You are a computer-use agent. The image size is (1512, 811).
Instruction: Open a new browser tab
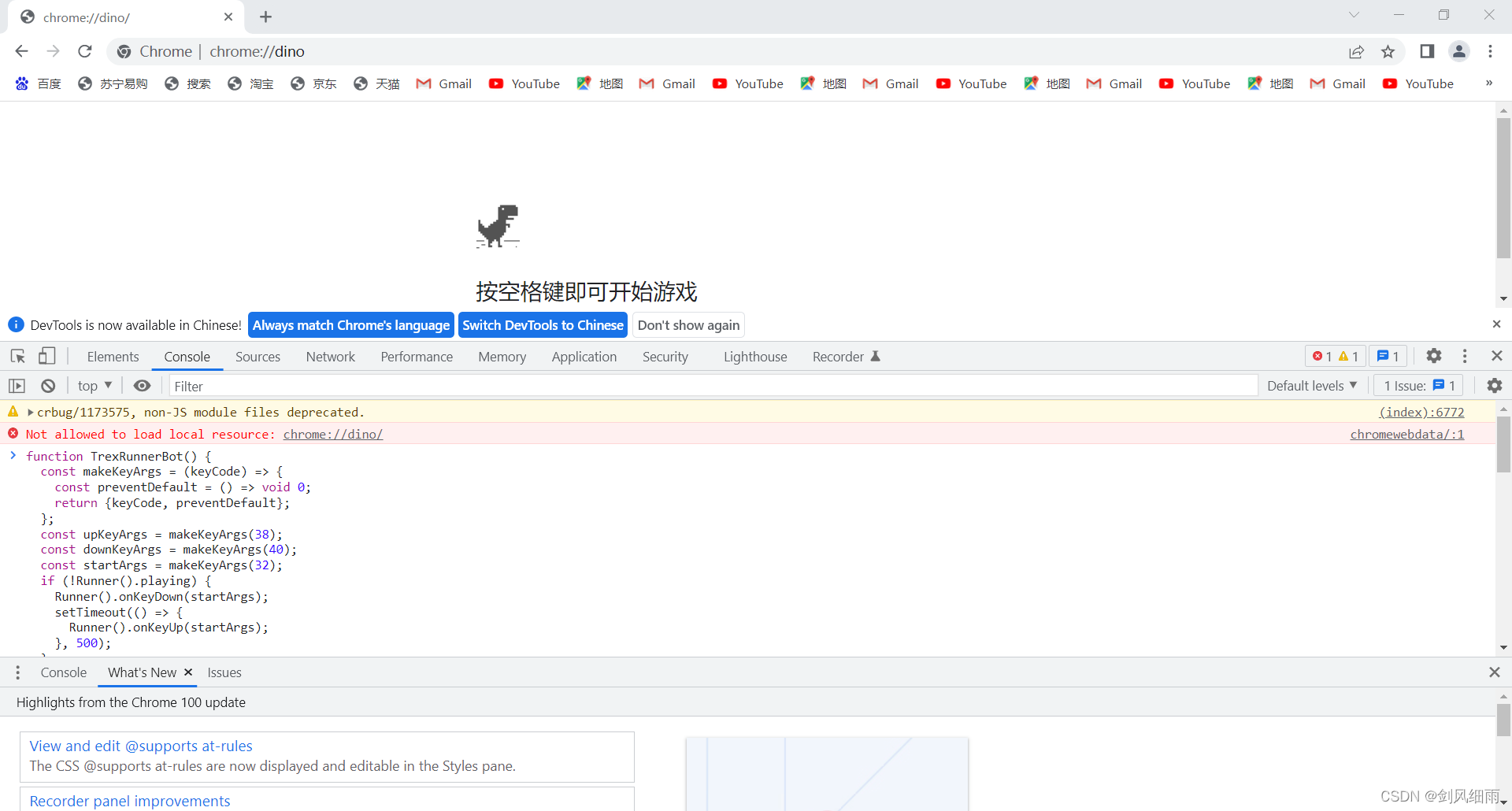265,17
